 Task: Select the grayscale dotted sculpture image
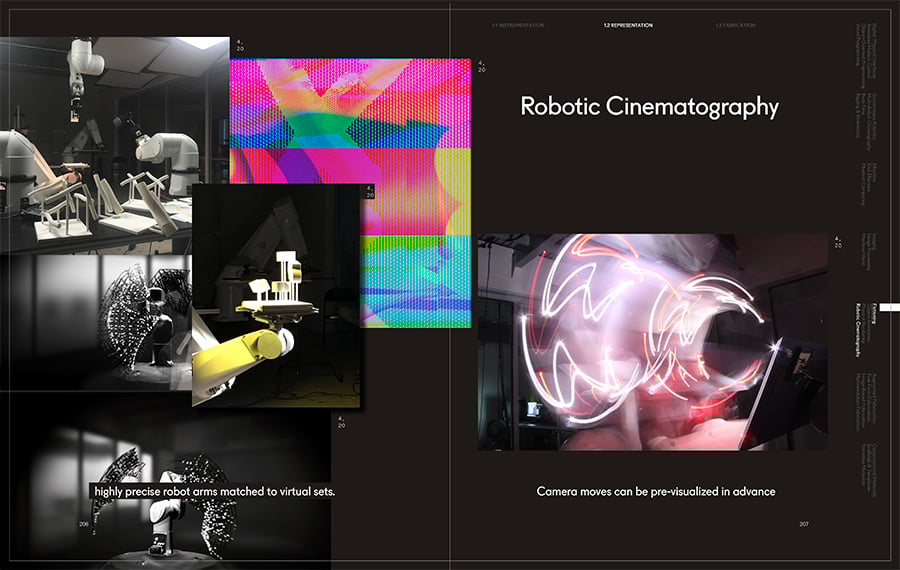click(96, 323)
